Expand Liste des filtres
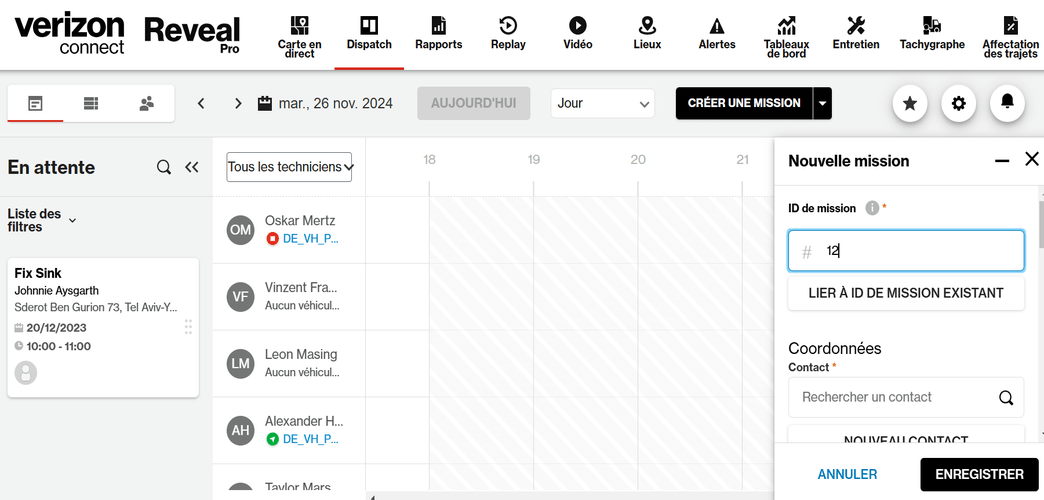Image resolution: width=1044 pixels, height=500 pixels. [72, 220]
